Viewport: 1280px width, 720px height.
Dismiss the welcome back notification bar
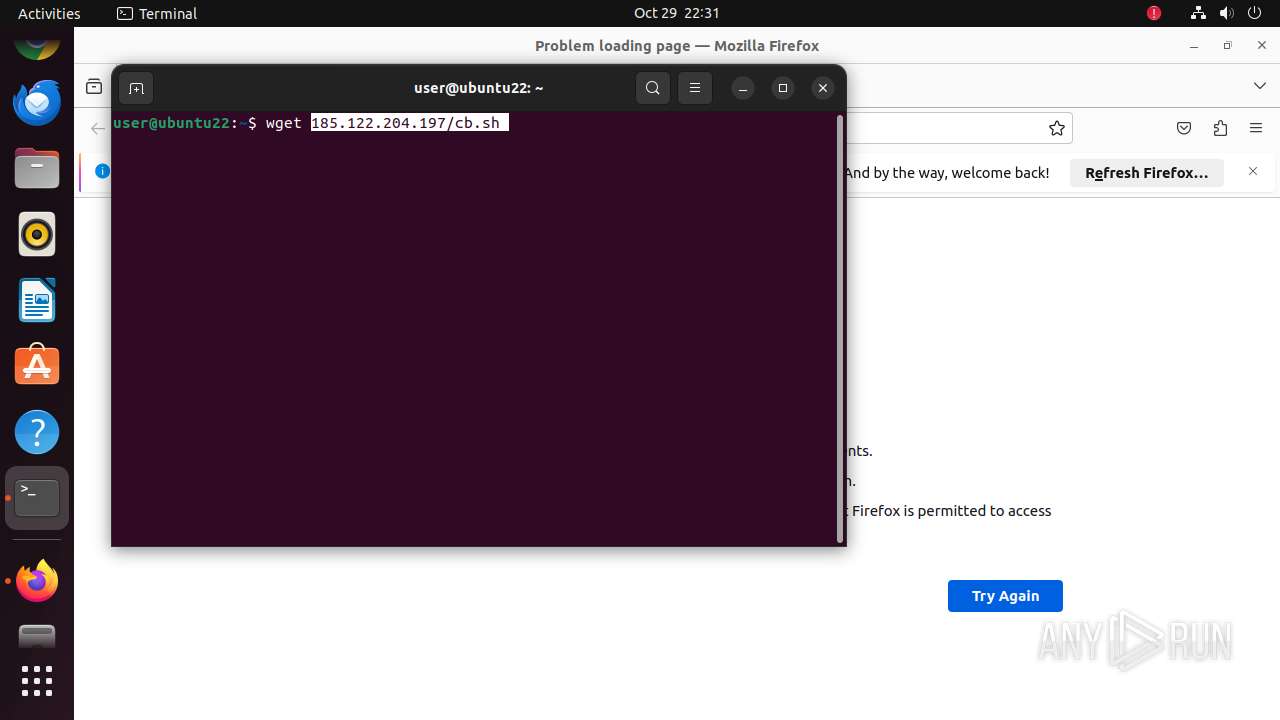click(1253, 172)
